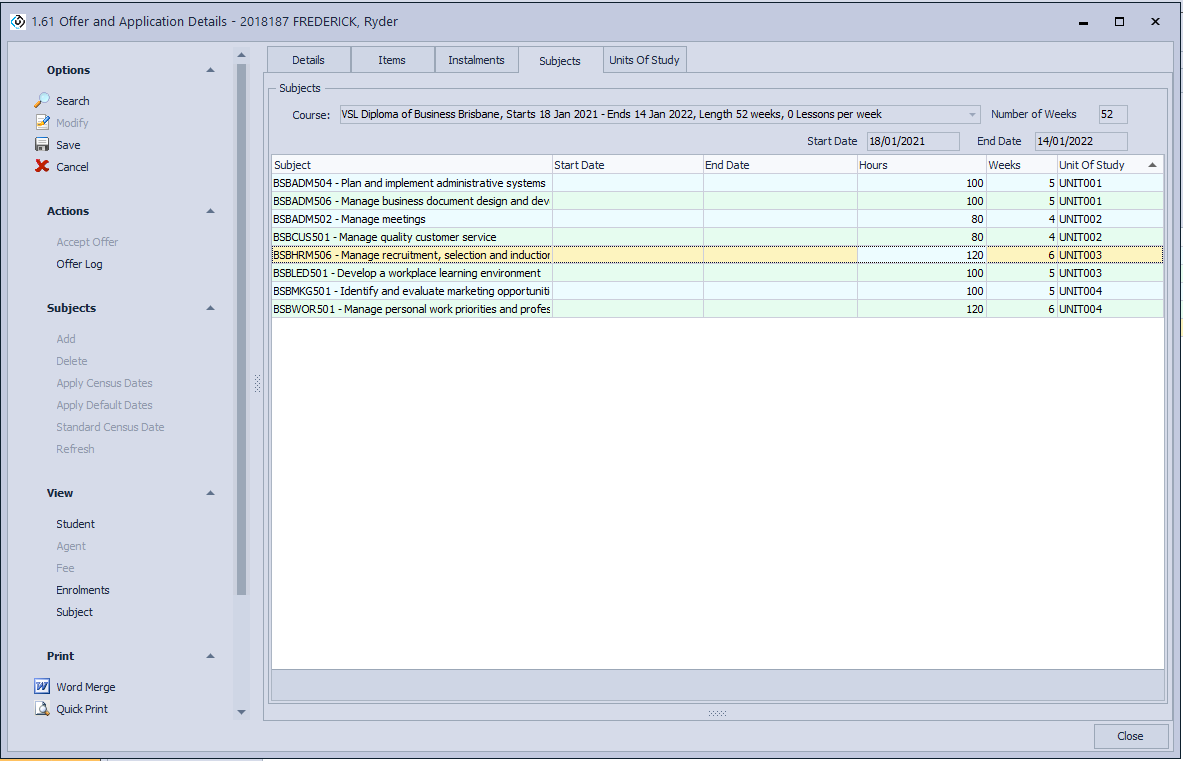Switch to the Details tab
The height and width of the screenshot is (761, 1183).
(308, 60)
